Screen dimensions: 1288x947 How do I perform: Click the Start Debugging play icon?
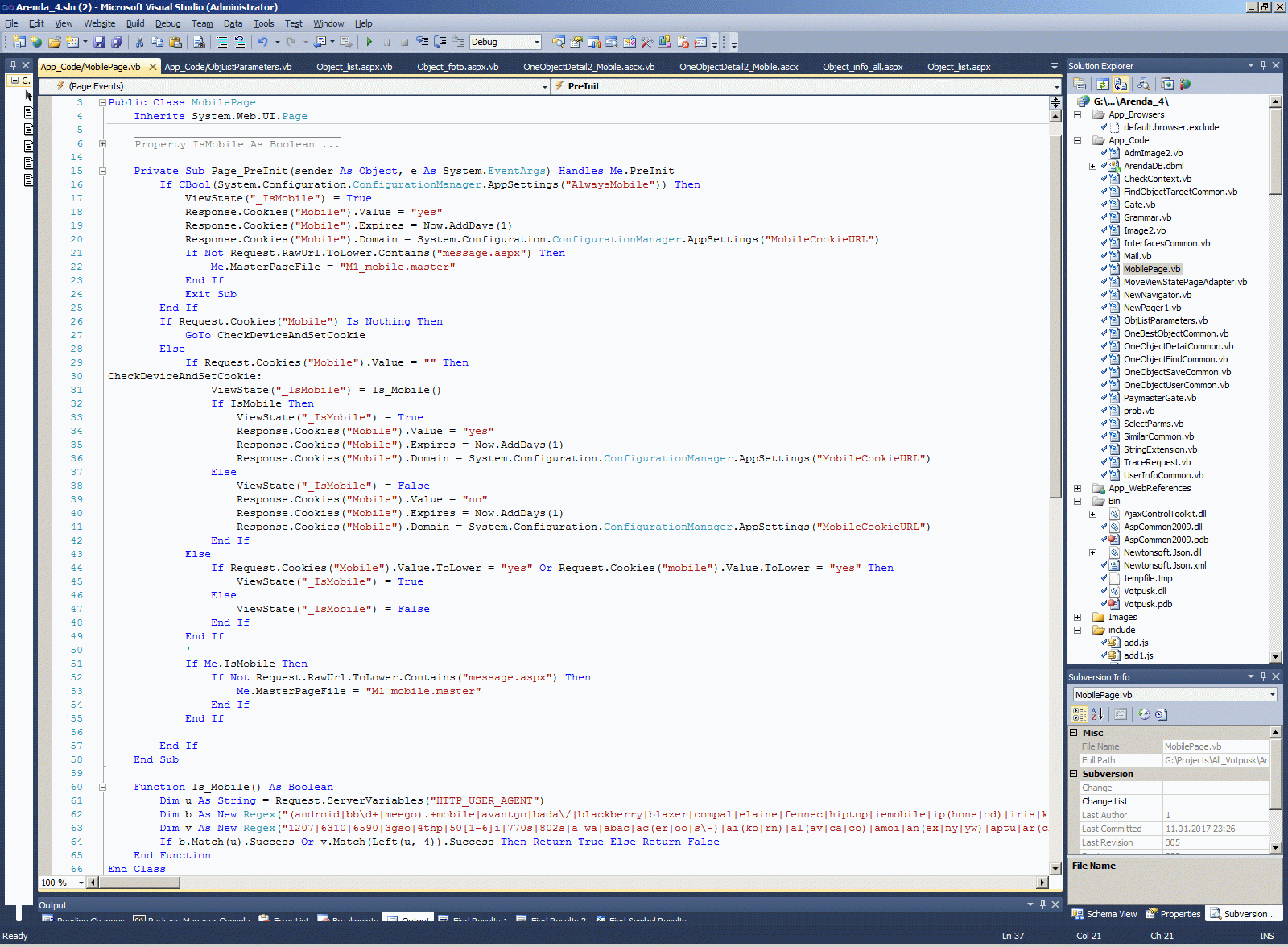tap(369, 42)
